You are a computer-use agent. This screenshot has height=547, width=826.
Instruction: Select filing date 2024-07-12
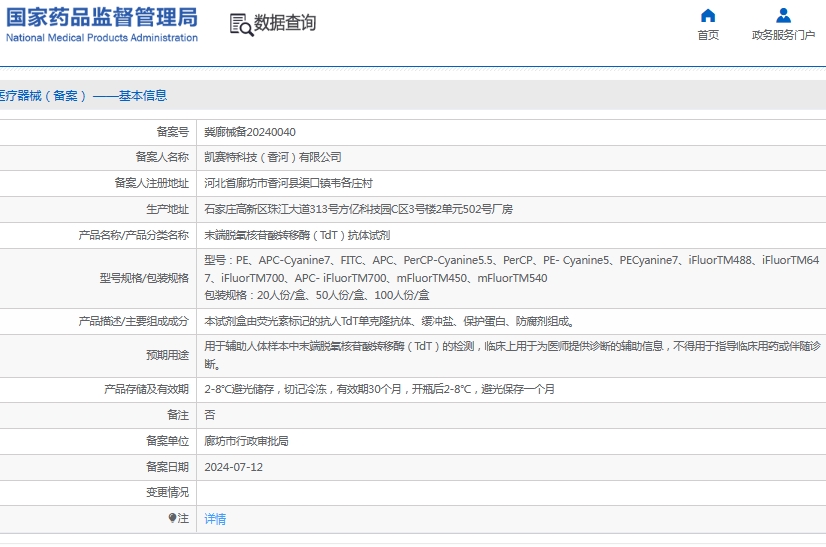233,467
